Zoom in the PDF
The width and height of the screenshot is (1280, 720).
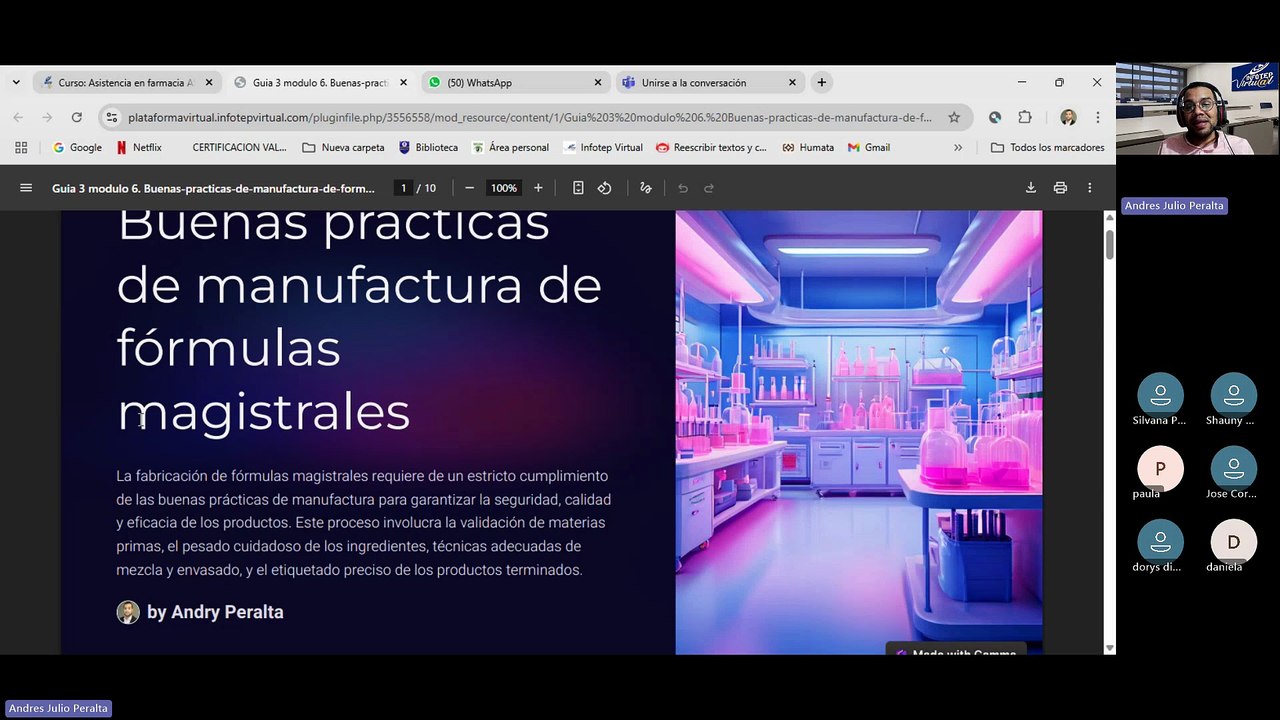538,188
